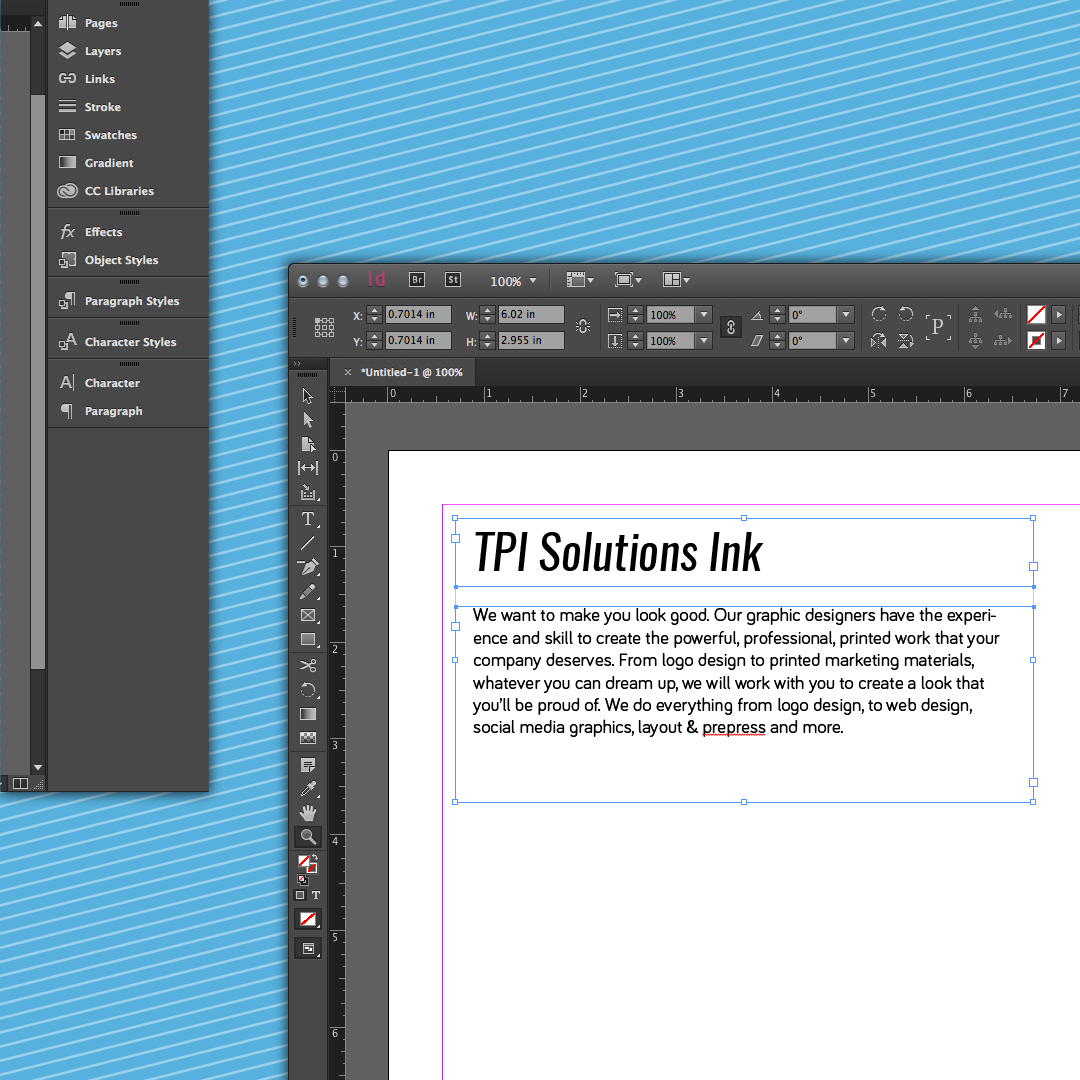This screenshot has height=1080, width=1080.
Task: Open Adobe Stock with St button
Action: [x=453, y=280]
